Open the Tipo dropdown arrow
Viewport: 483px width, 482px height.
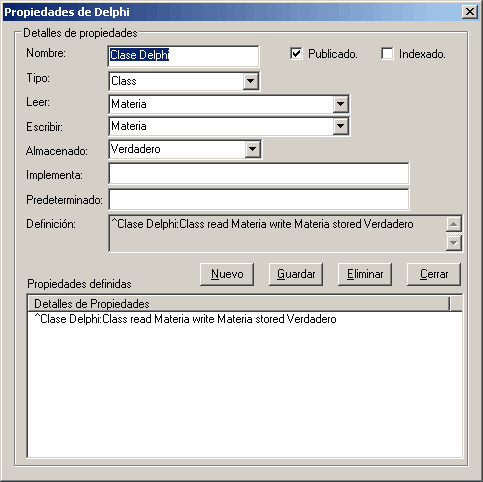[x=251, y=81]
